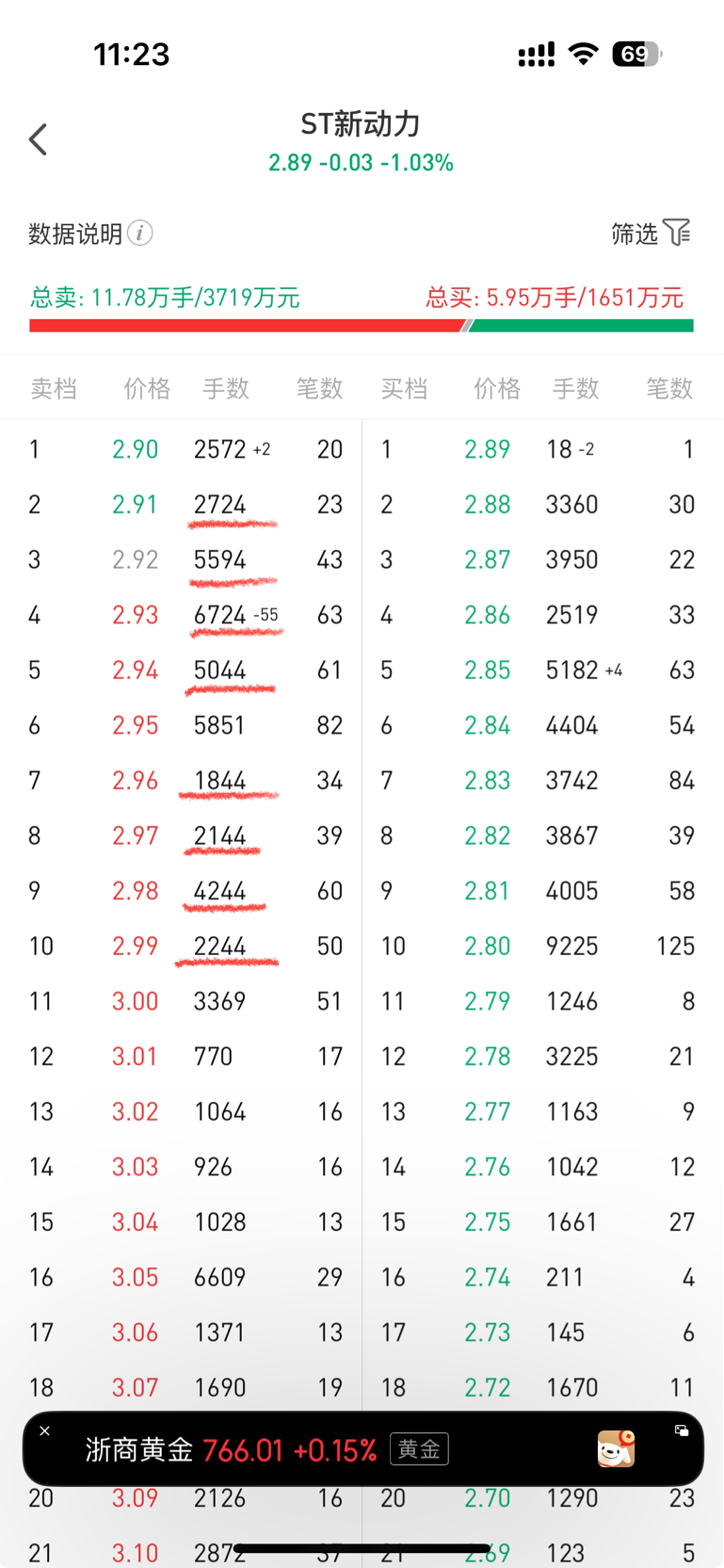Expand the floating banner window icon
Image resolution: width=724 pixels, height=1568 pixels.
coord(681,1431)
